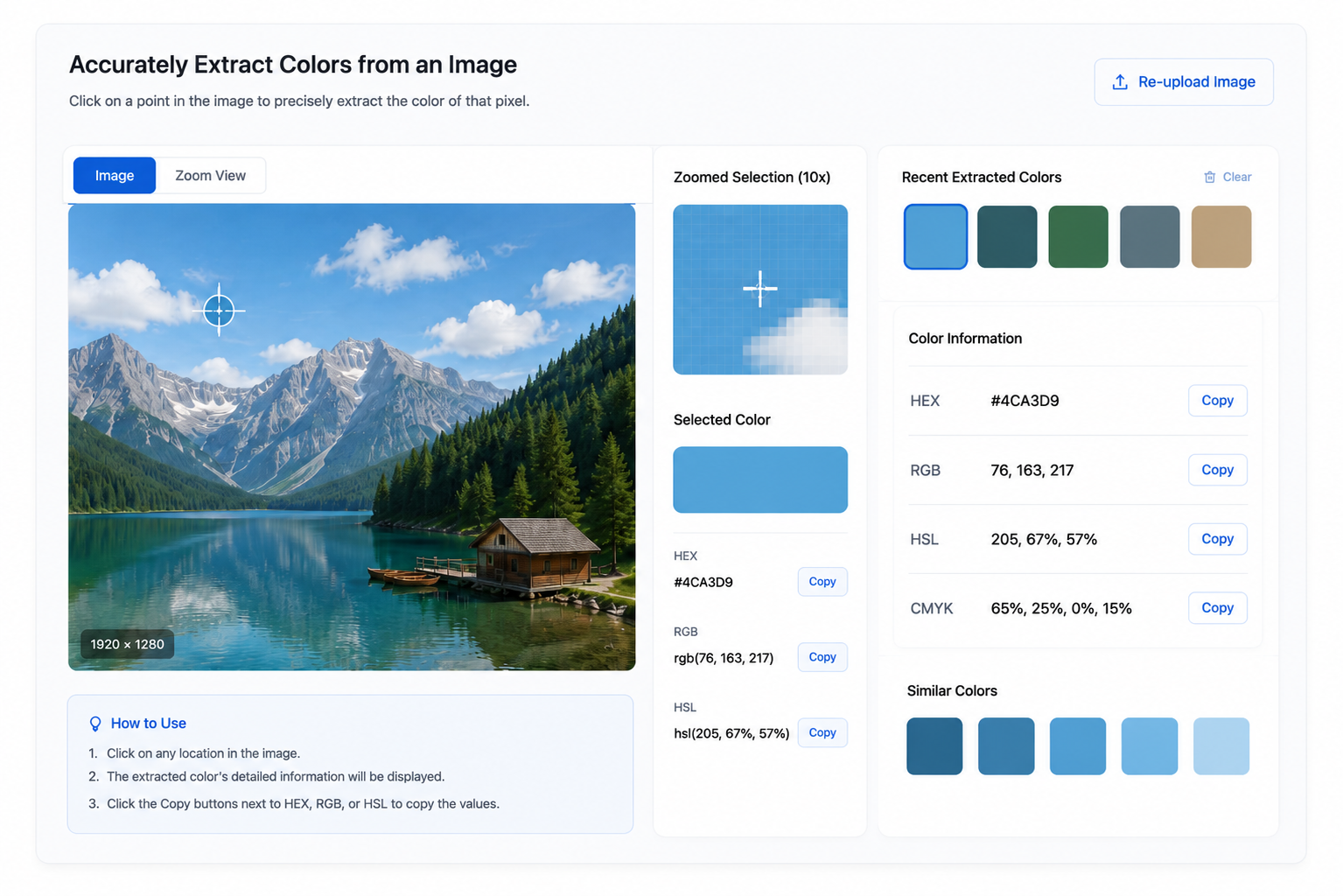Click the #4CA3D9 text under Selected Color
This screenshot has height=896, width=1343.
click(x=703, y=582)
